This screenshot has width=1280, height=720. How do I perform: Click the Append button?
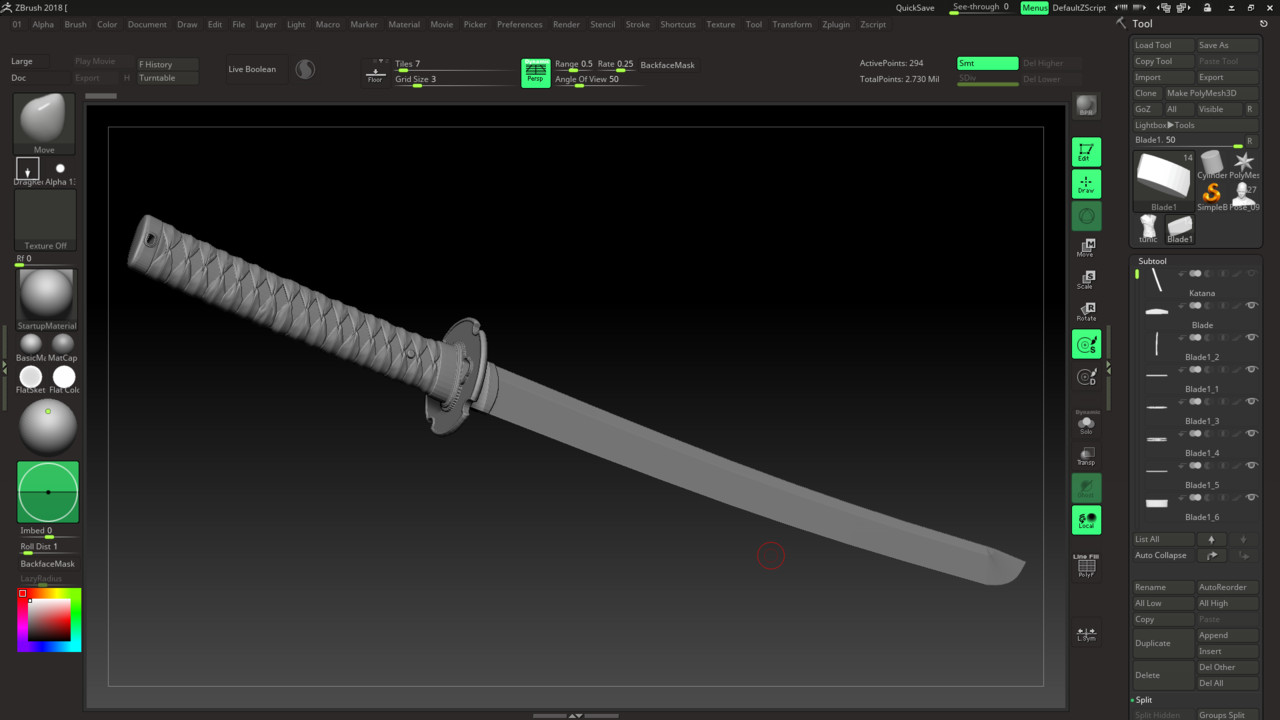1228,635
